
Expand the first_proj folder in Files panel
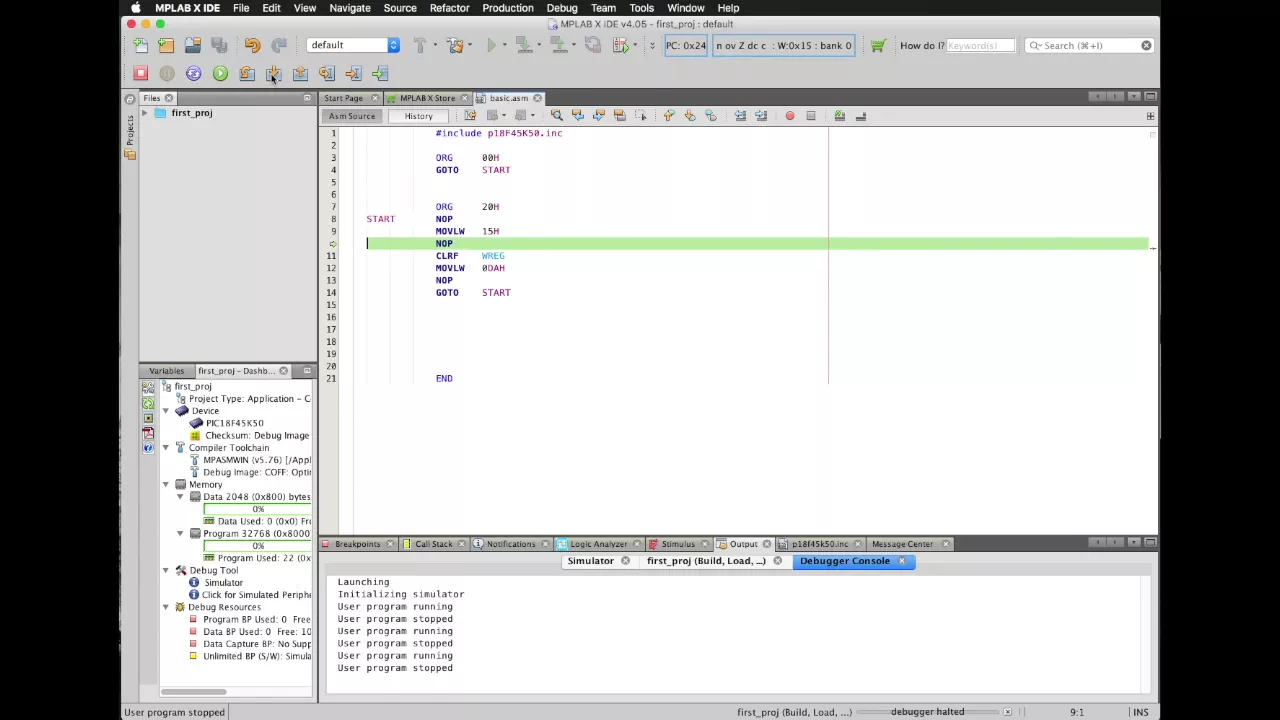click(x=145, y=113)
